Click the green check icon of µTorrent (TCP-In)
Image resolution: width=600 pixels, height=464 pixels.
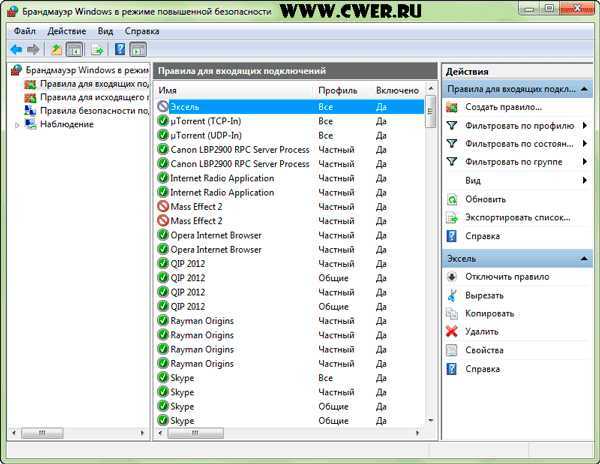tap(163, 120)
